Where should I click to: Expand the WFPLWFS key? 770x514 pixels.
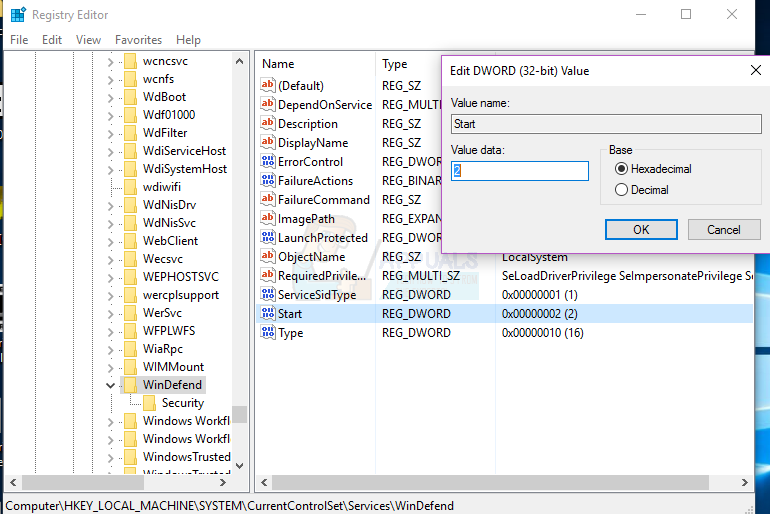pyautogui.click(x=110, y=332)
